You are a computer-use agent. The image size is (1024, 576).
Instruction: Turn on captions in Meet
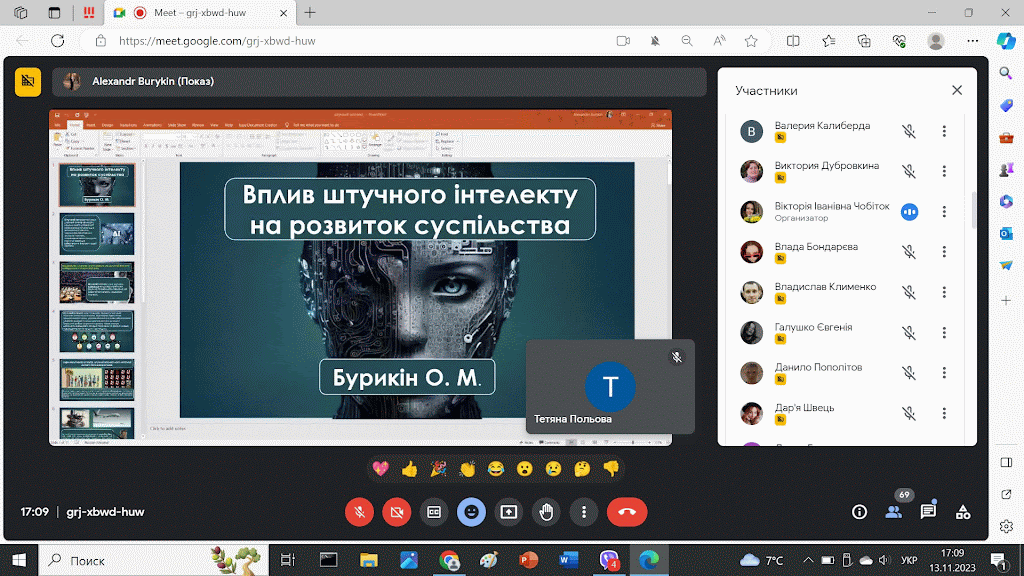coord(434,511)
